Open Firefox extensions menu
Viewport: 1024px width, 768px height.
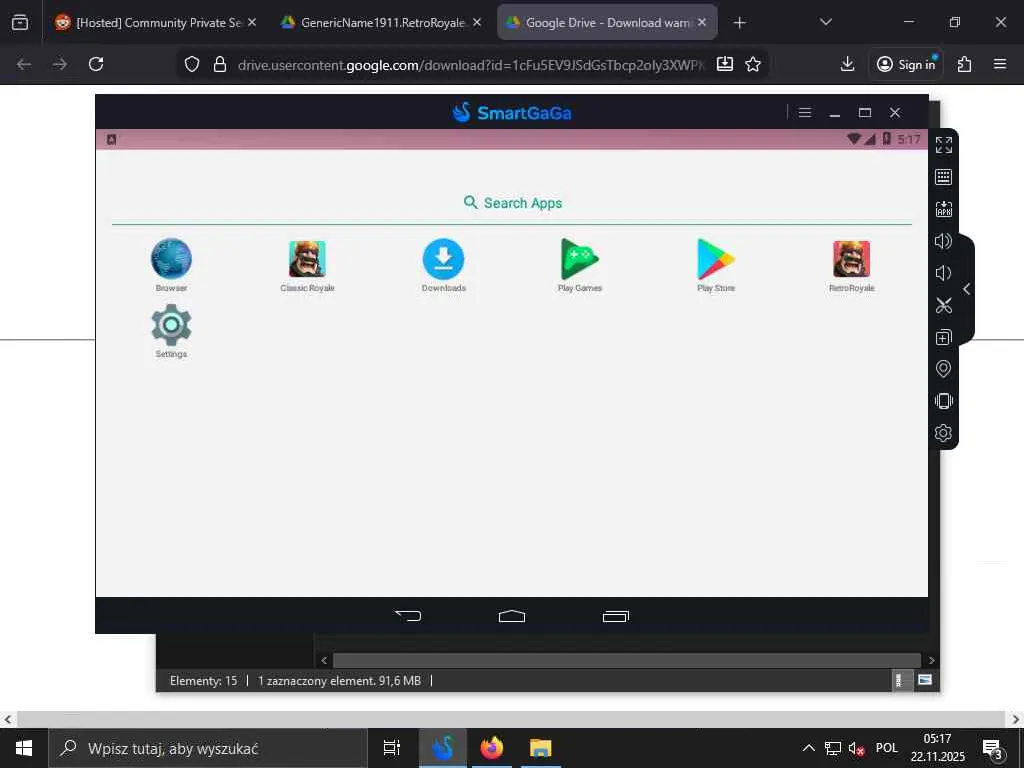(x=965, y=64)
